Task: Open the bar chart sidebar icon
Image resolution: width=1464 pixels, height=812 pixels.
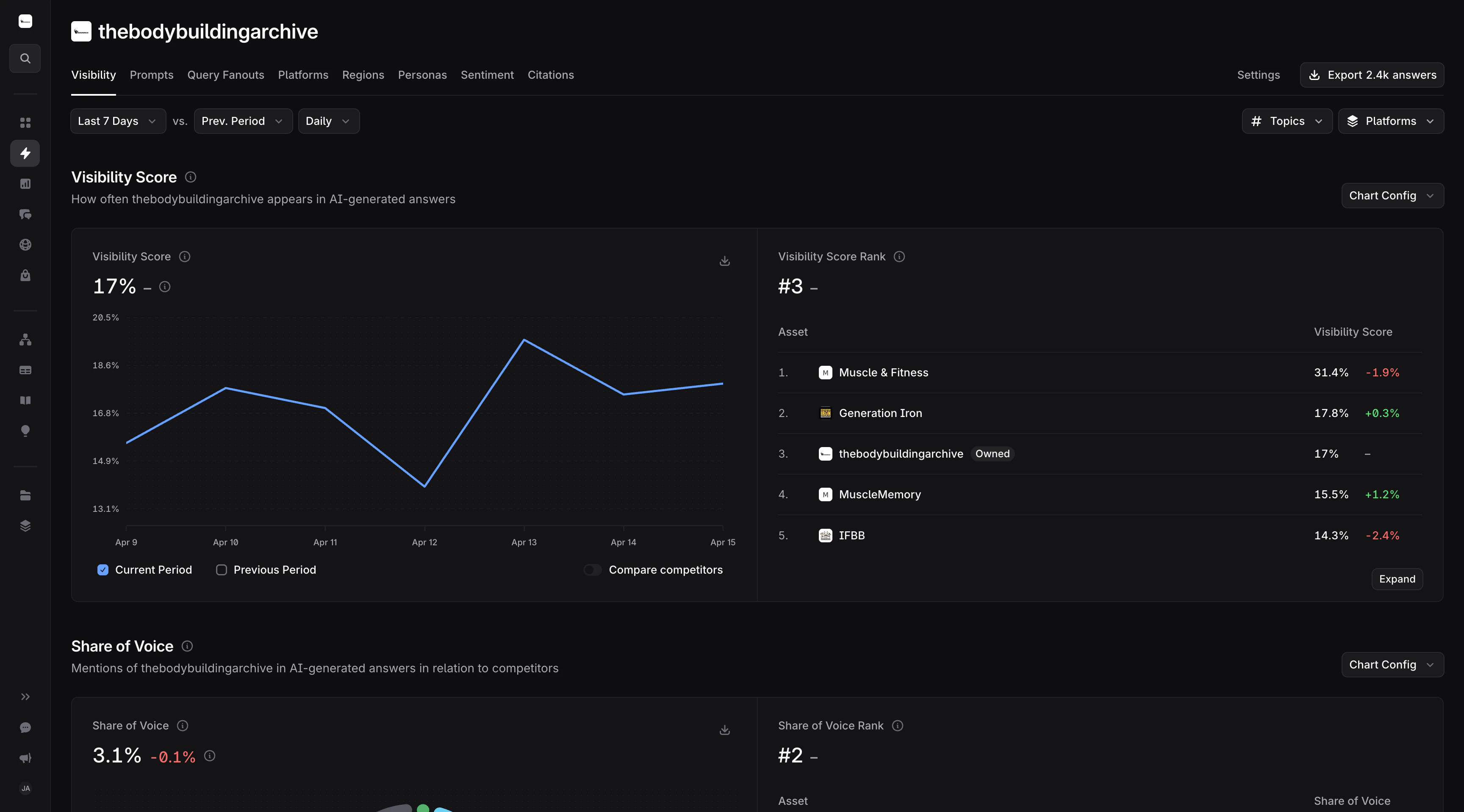Action: coord(25,183)
